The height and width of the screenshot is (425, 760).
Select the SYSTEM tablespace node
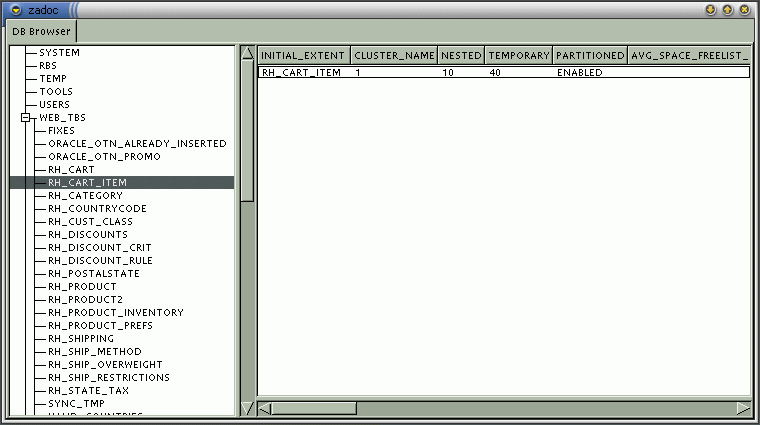(59, 53)
